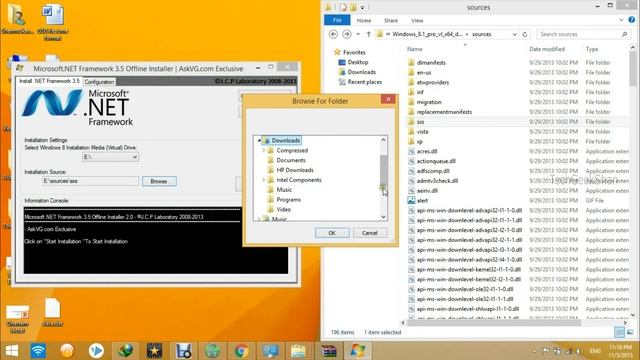Screen dimensions: 640x360
Task: Open the Share ribbon tab
Action: pyautogui.click(x=391, y=20)
